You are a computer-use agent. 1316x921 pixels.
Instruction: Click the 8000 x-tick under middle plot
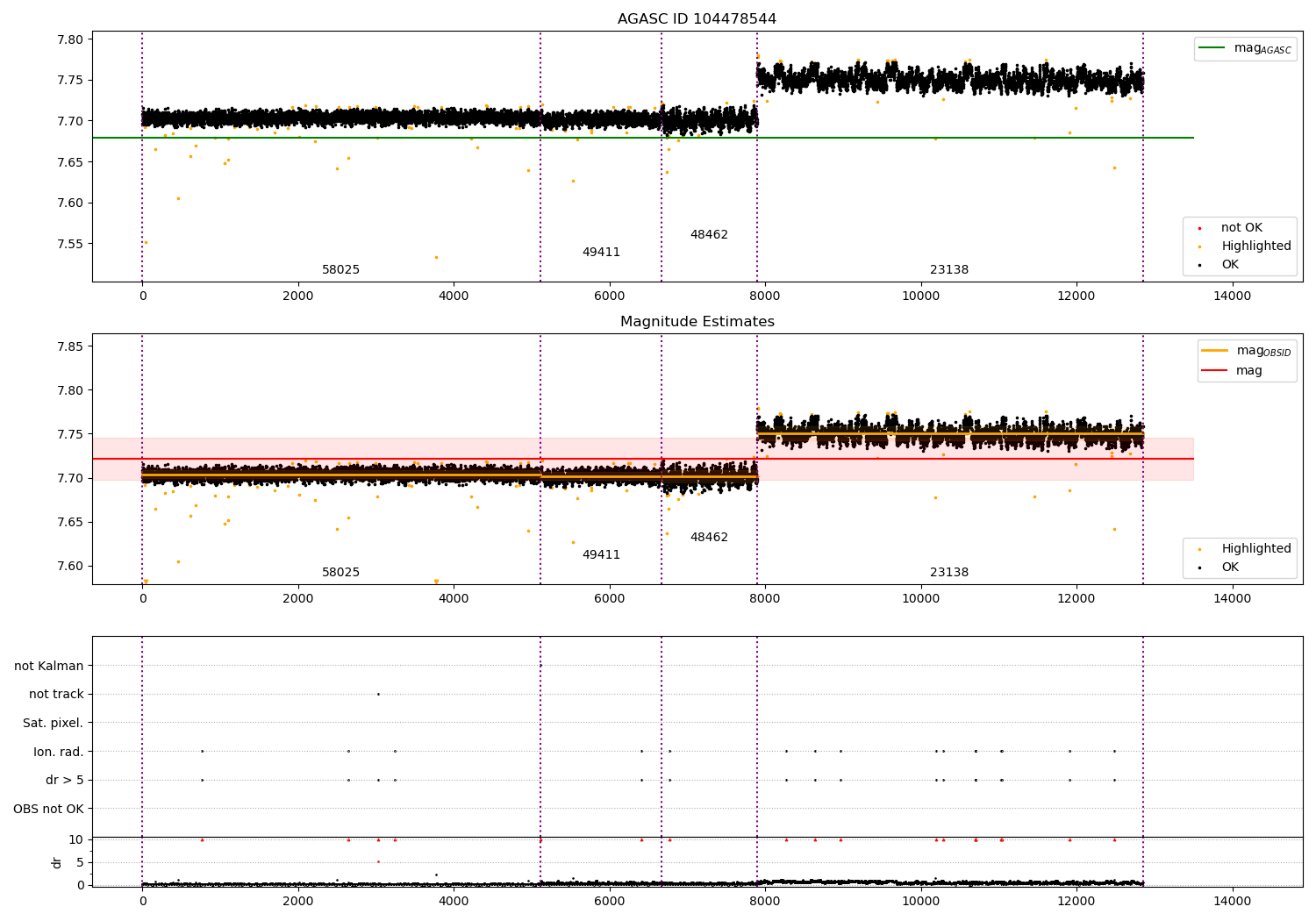pyautogui.click(x=765, y=599)
